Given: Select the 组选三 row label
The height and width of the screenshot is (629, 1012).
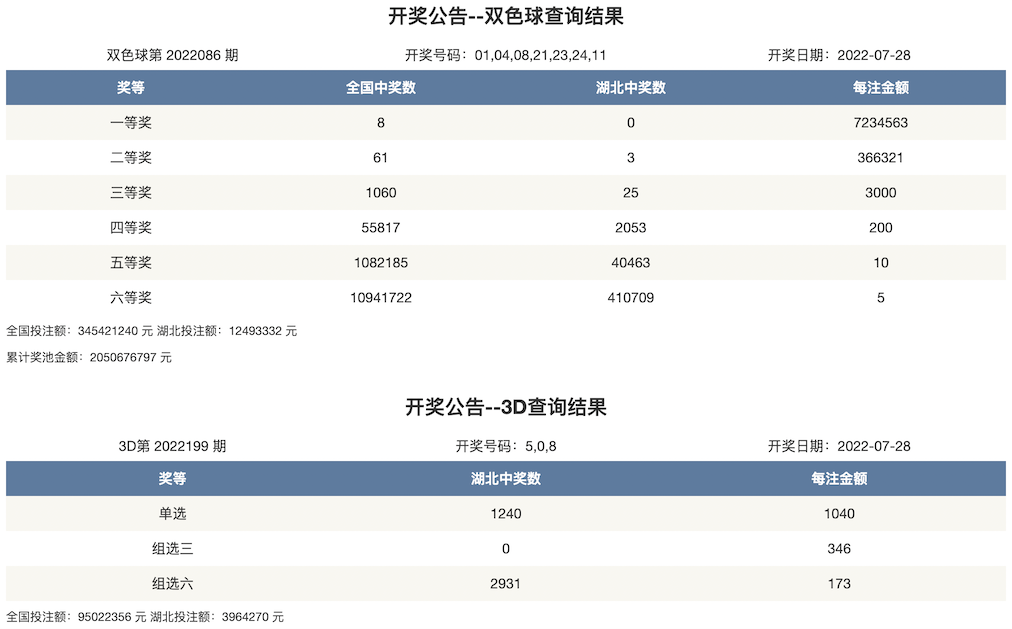Looking at the screenshot, I should (x=172, y=548).
